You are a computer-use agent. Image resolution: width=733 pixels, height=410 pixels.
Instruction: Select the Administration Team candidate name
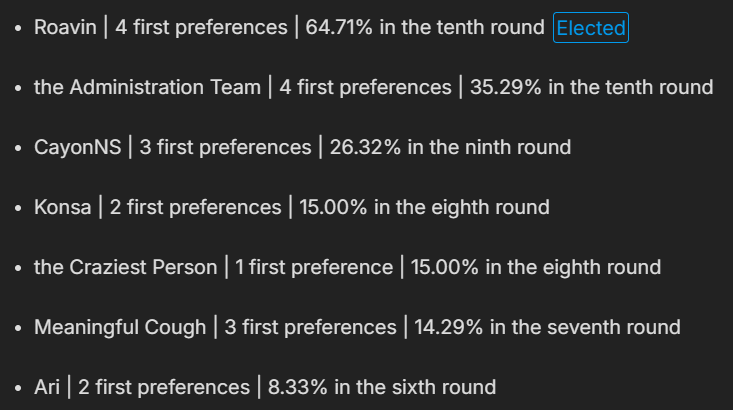[x=146, y=88]
